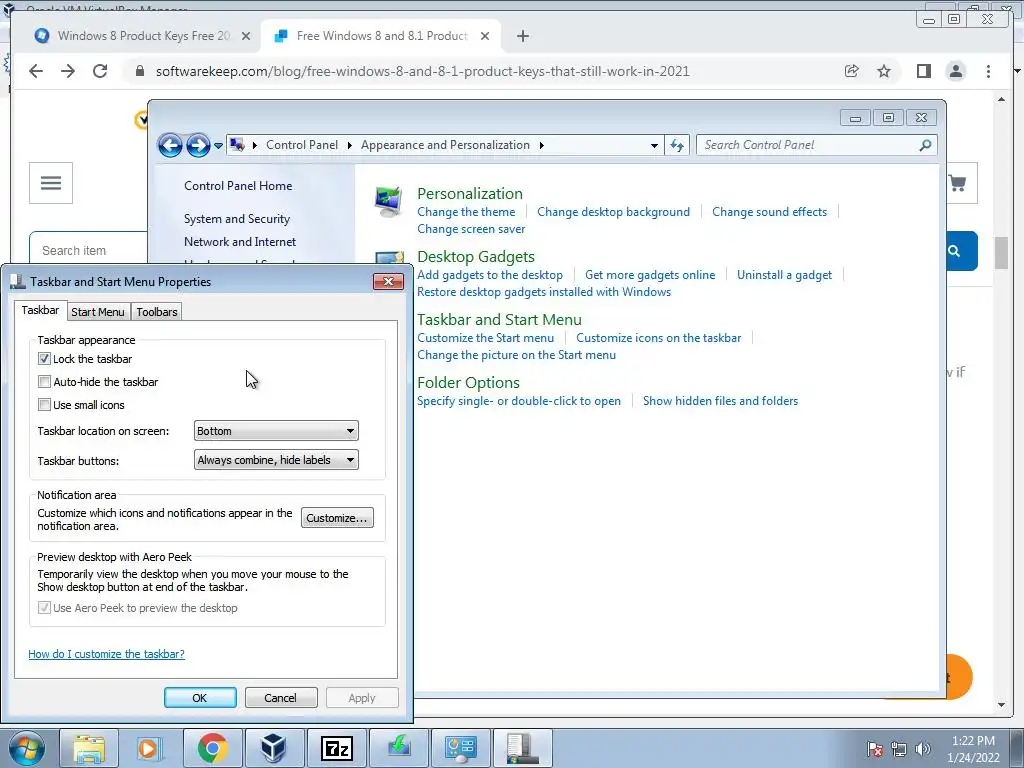This screenshot has height=768, width=1024.
Task: Open the Control Panel taskbar icon
Action: pyautogui.click(x=460, y=748)
